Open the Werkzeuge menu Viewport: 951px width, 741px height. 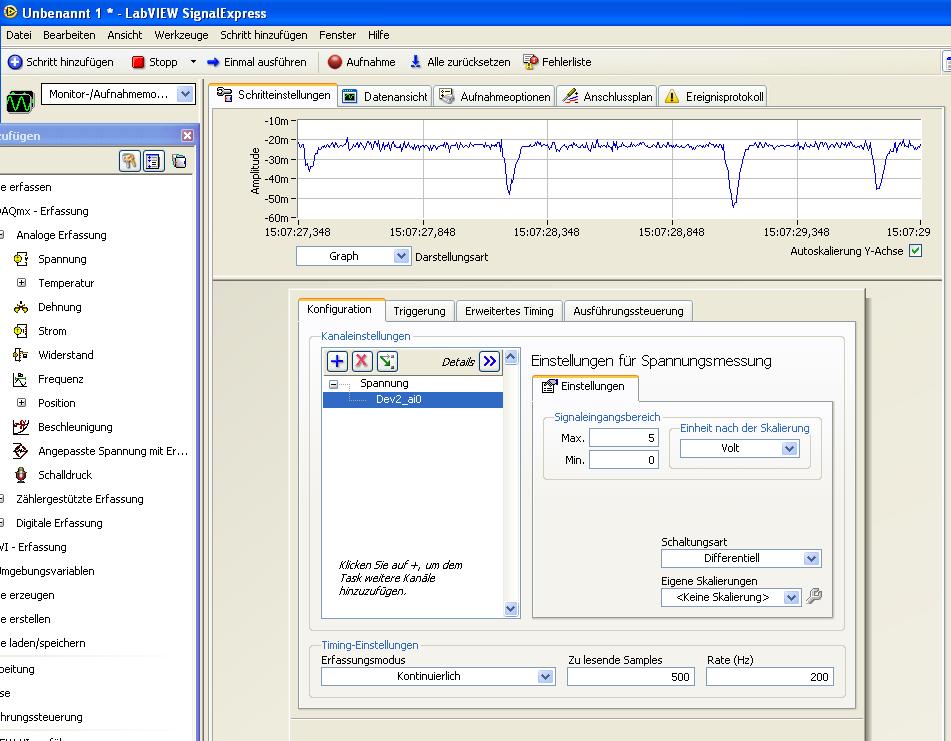(x=181, y=35)
